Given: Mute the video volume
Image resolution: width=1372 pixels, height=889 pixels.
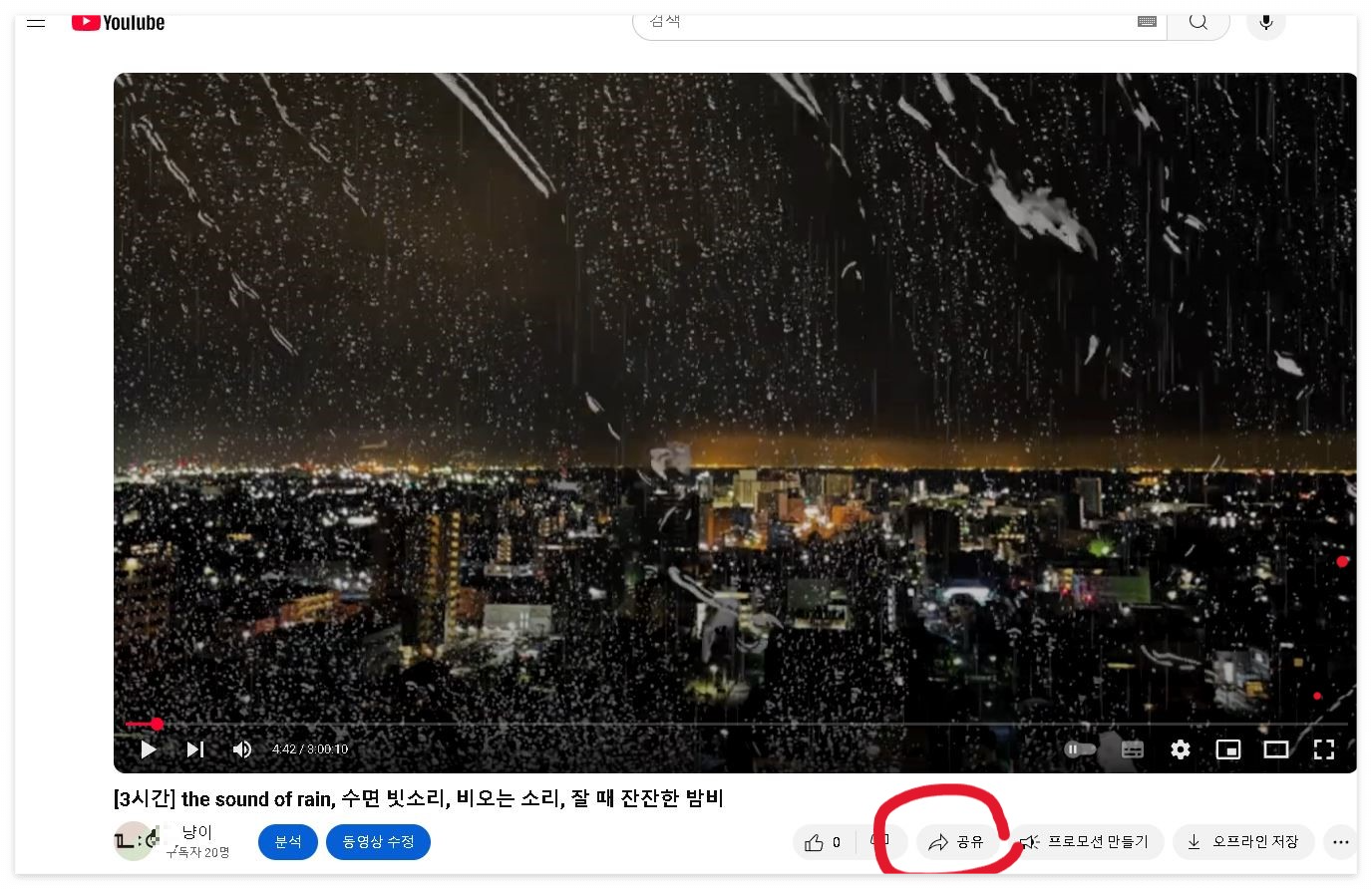Looking at the screenshot, I should [x=242, y=749].
